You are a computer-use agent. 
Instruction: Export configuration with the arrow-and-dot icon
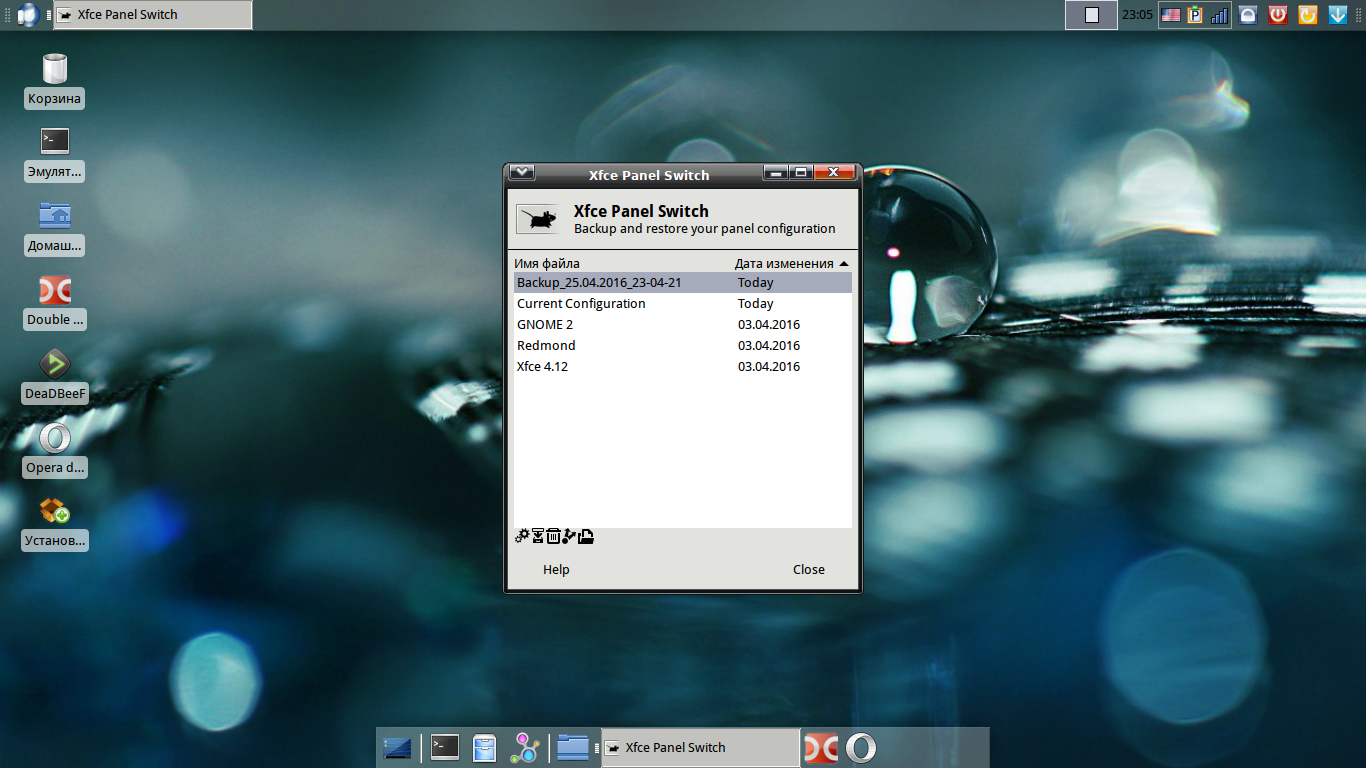[x=569, y=536]
